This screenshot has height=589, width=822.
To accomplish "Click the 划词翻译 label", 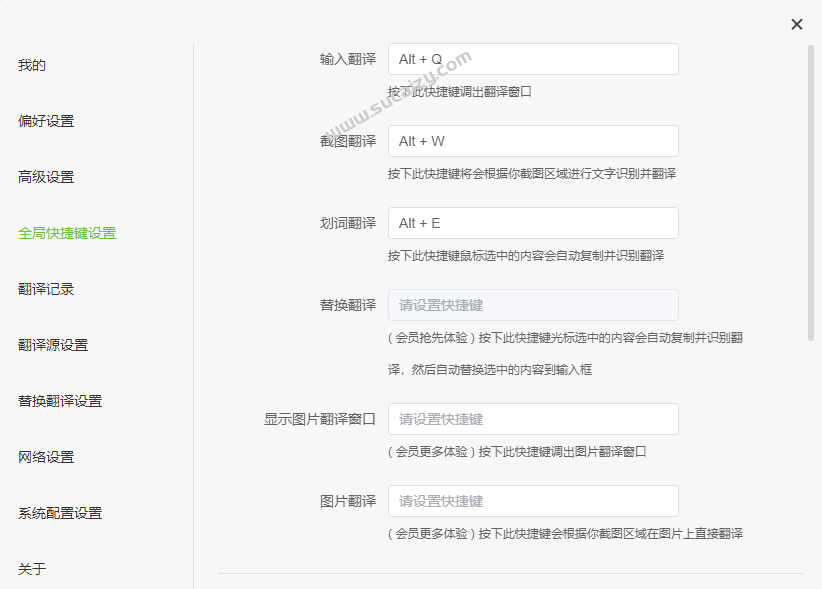I will pyautogui.click(x=348, y=223).
